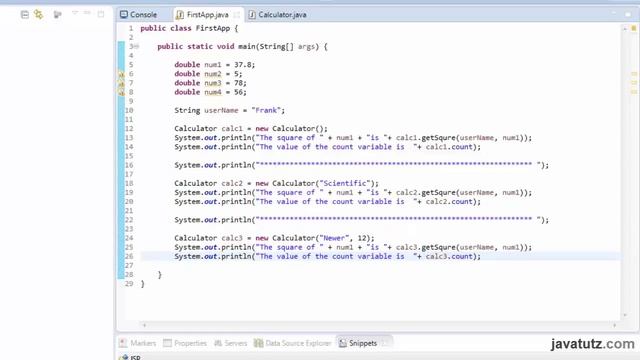Screen dimensions: 640x360
Task: Click vertical scrollbar down arrow
Action: [625, 315]
